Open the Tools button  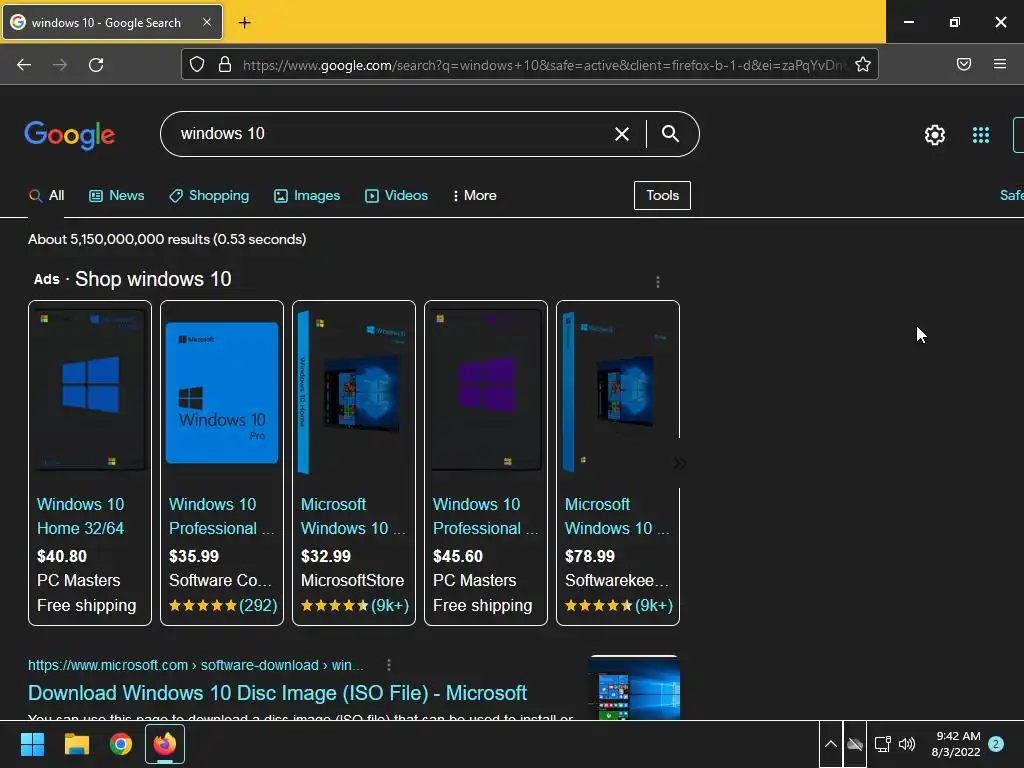pyautogui.click(x=662, y=195)
